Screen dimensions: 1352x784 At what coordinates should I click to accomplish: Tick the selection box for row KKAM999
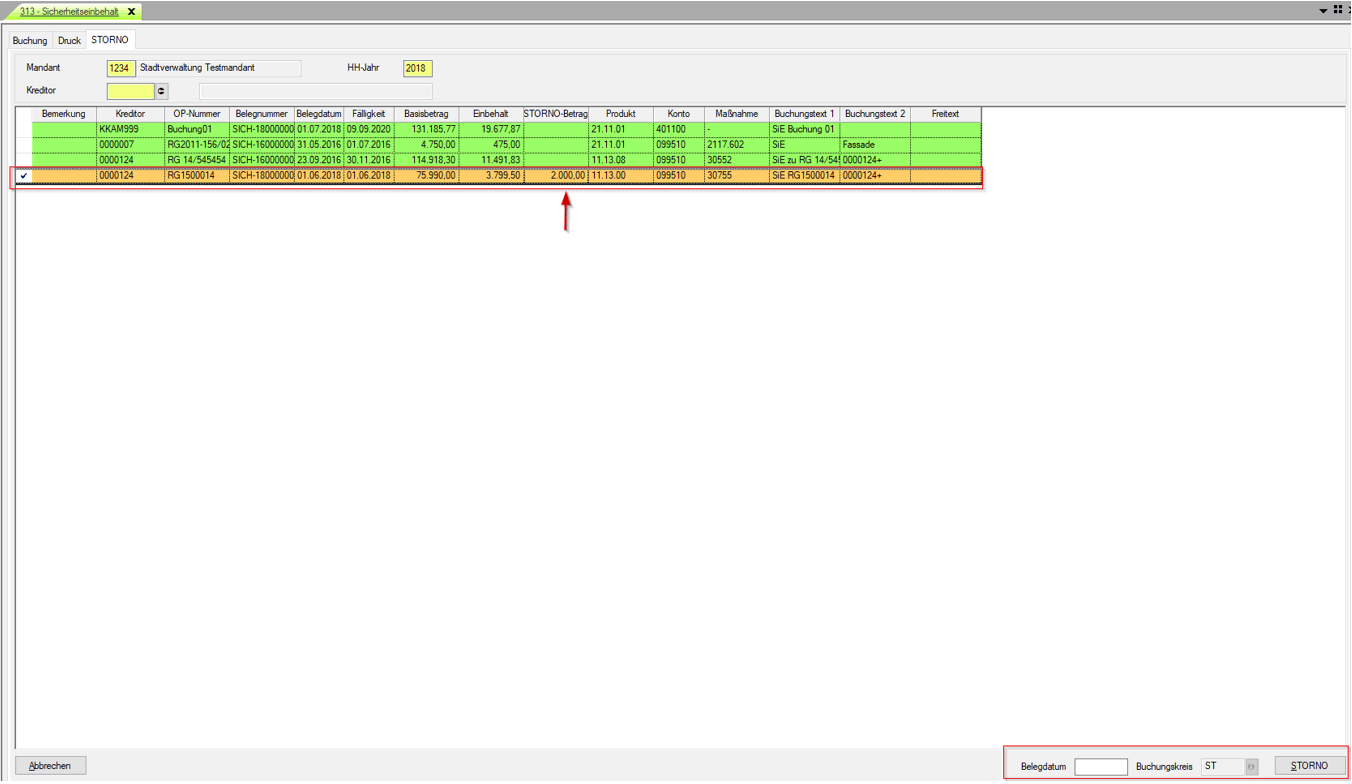tap(24, 129)
